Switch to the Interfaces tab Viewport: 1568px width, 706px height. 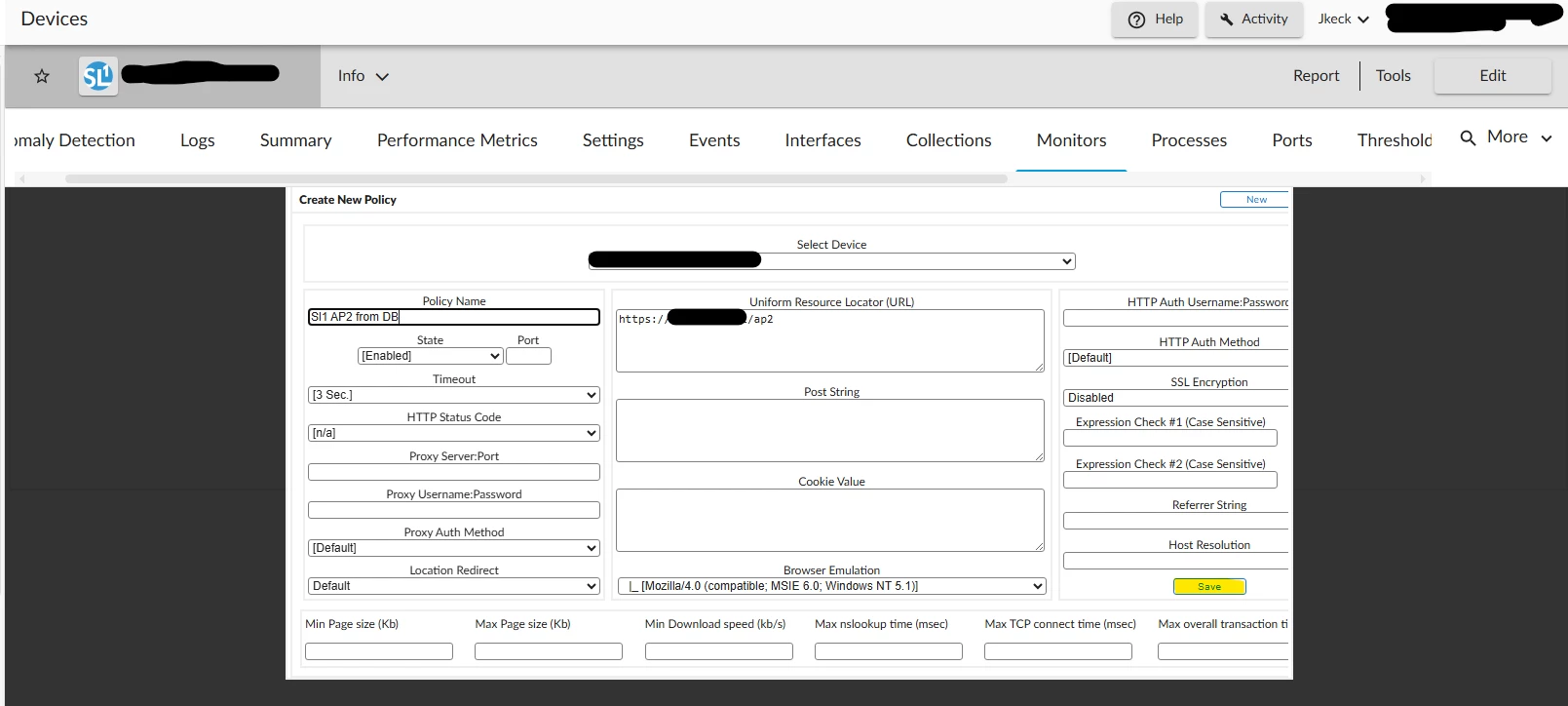click(x=822, y=140)
